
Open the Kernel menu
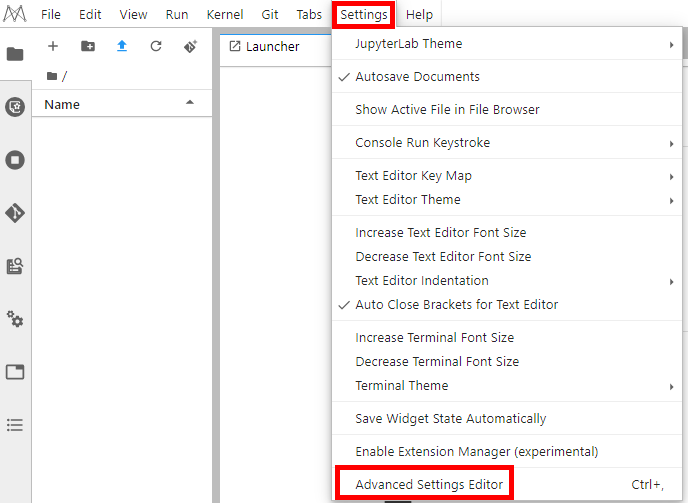point(225,14)
